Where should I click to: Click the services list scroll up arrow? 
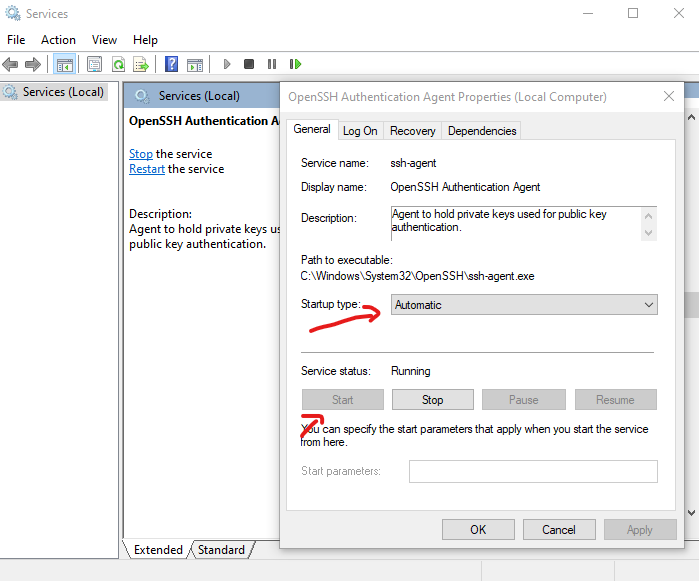tap(691, 118)
